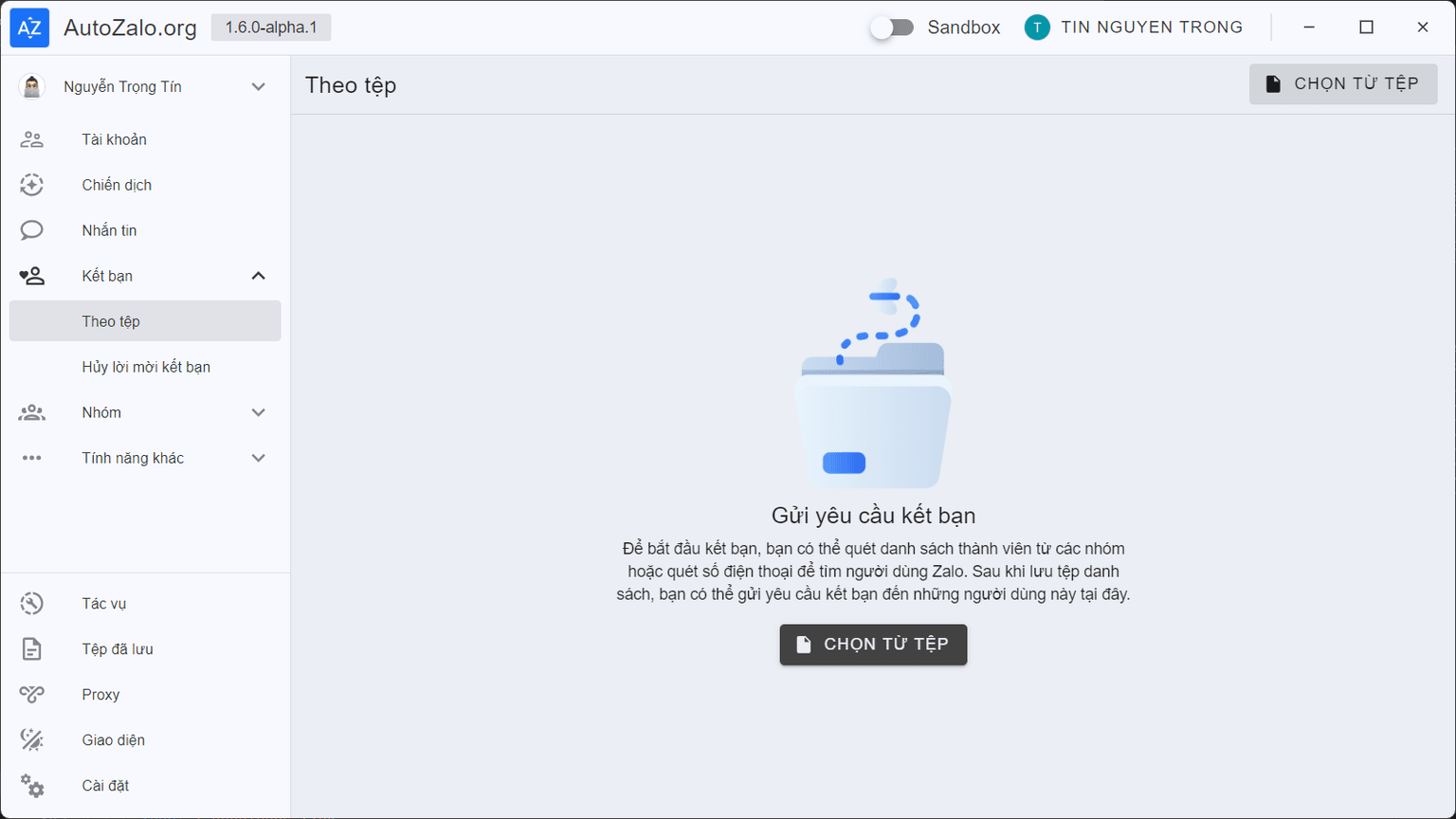Image resolution: width=1456 pixels, height=819 pixels.
Task: Open Tài khoản accounts icon in sidebar
Action: pyautogui.click(x=31, y=139)
